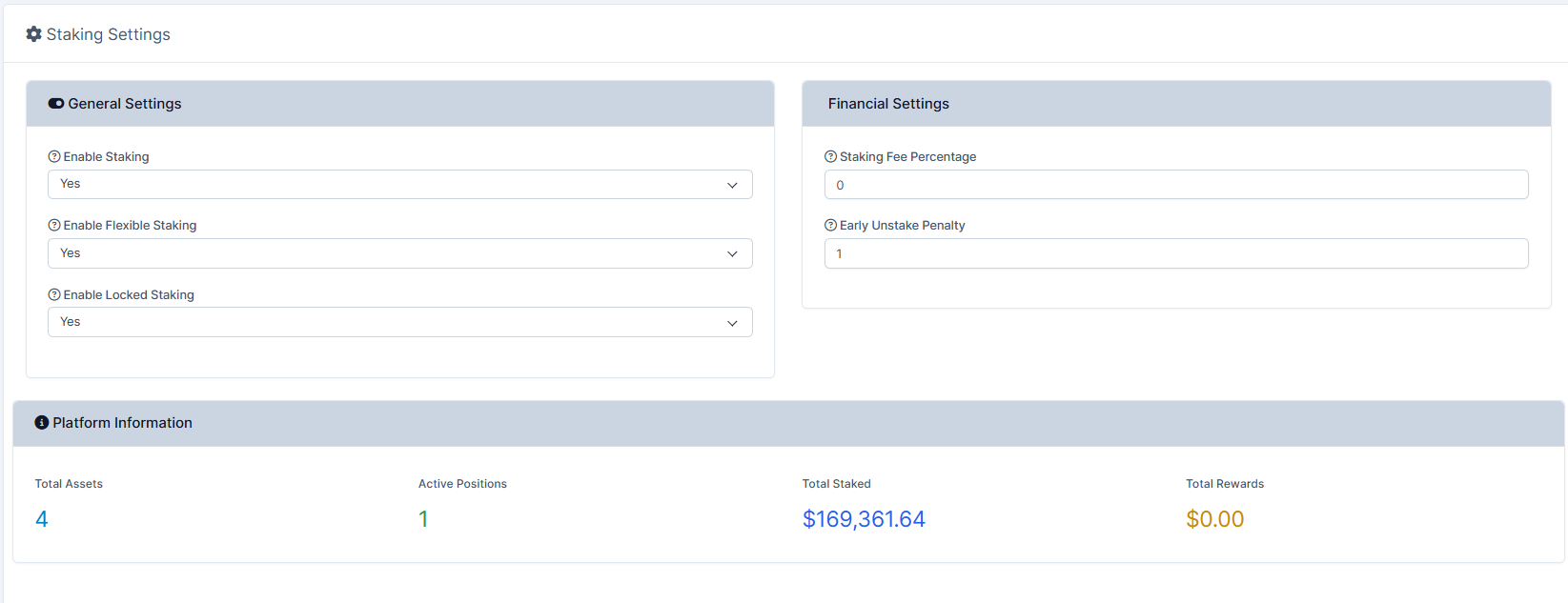Click the Platform Information header text

coord(122,423)
